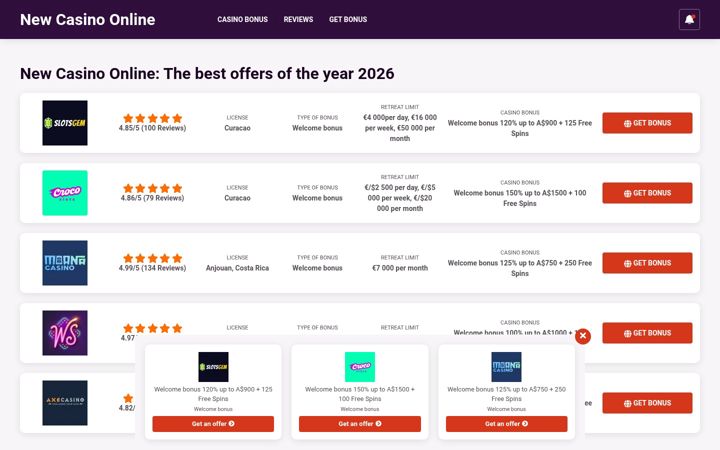Click '4.85/5 (100 Reviews)' text
720x450 pixels.
(x=152, y=128)
